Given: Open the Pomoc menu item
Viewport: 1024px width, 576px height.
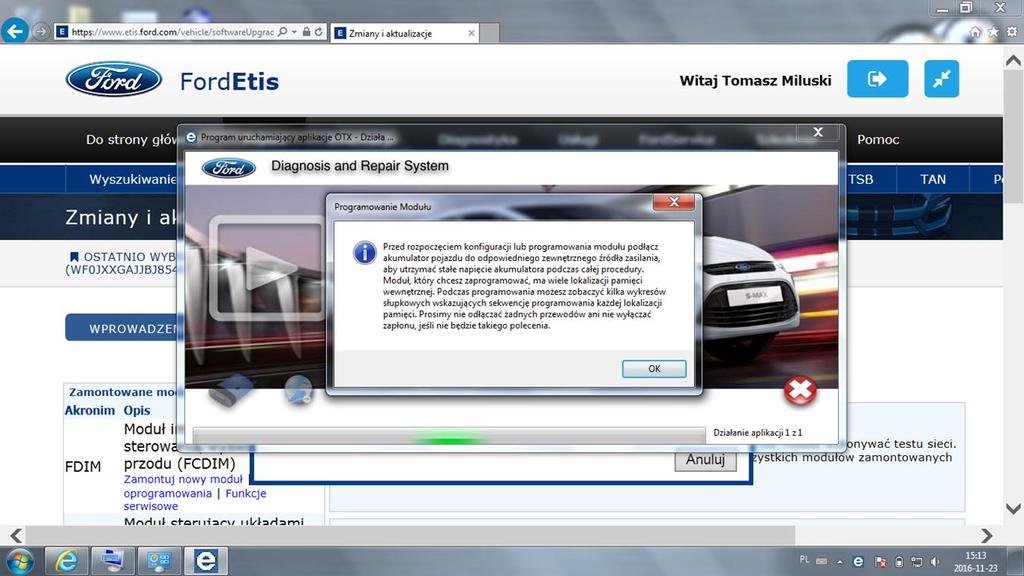Looking at the screenshot, I should [878, 140].
